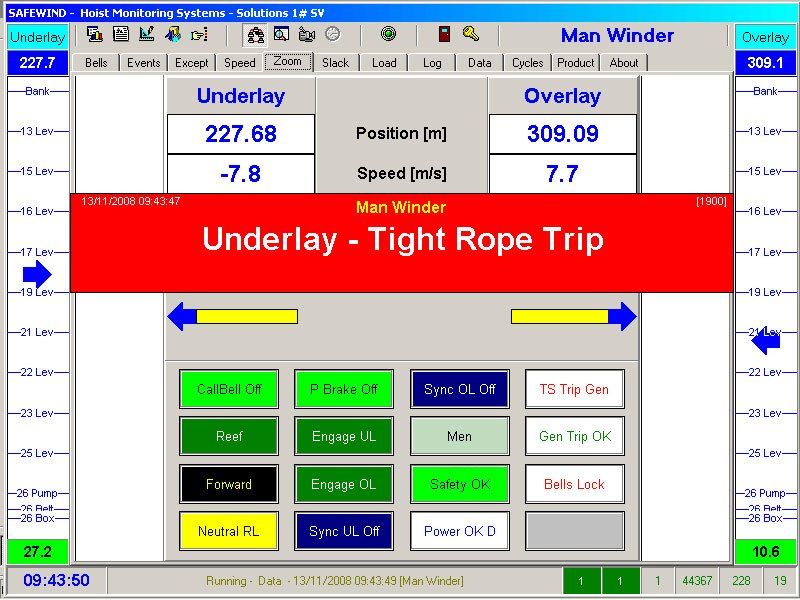Click the grey clock toolbar icon
The height and width of the screenshot is (600, 800).
coord(333,34)
